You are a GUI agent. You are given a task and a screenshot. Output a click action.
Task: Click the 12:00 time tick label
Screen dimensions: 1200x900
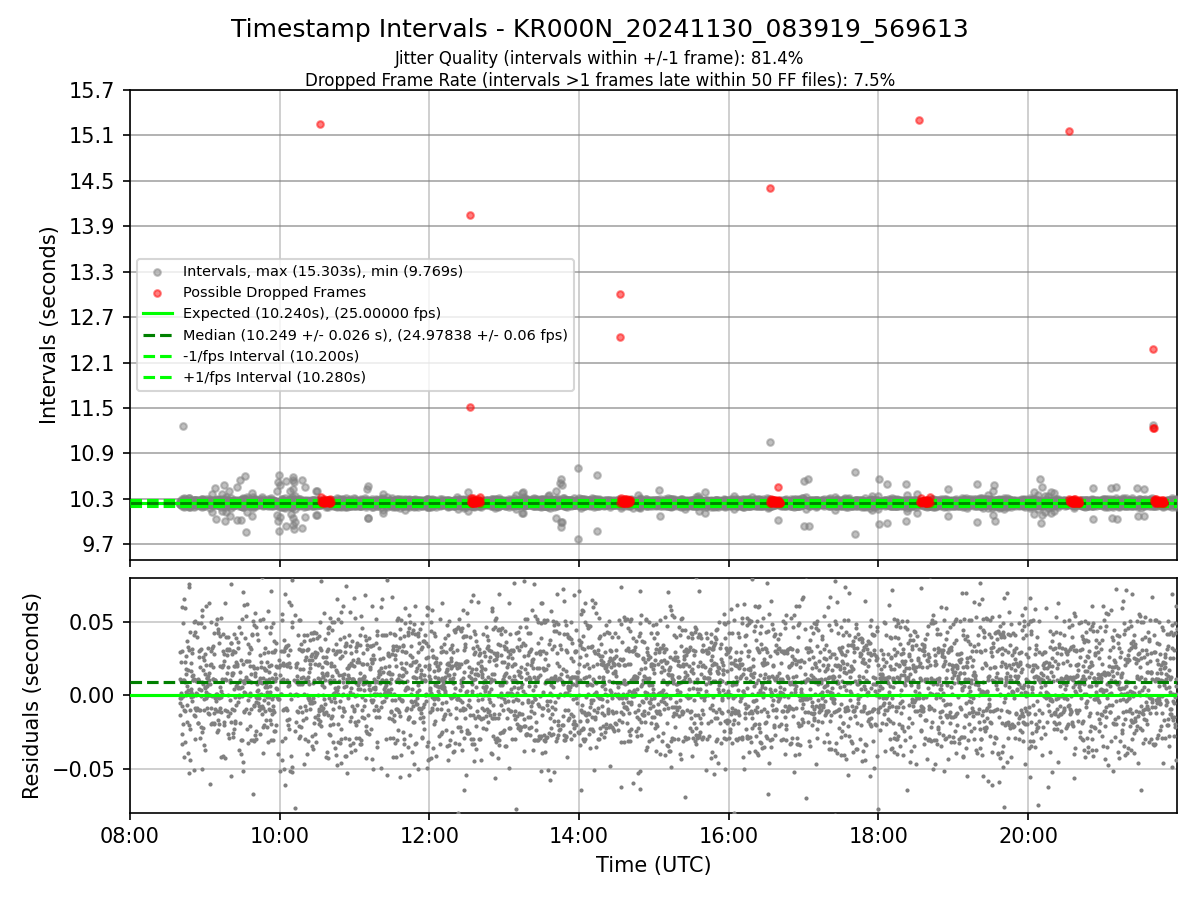[x=429, y=834]
